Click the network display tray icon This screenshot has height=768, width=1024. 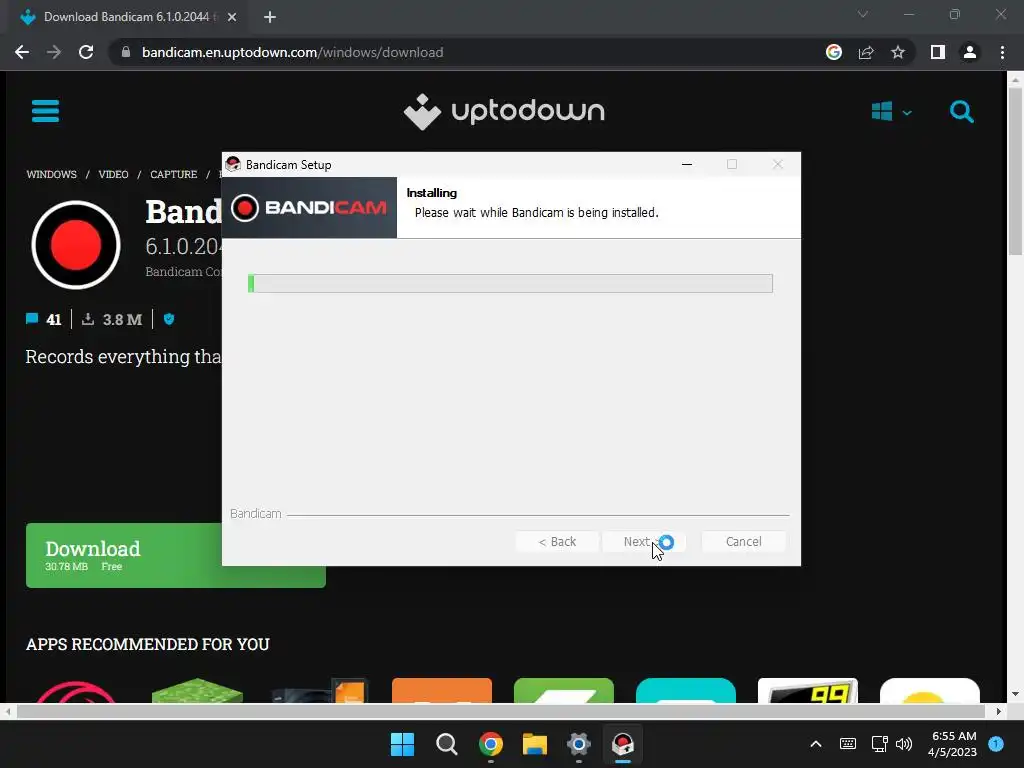[879, 744]
